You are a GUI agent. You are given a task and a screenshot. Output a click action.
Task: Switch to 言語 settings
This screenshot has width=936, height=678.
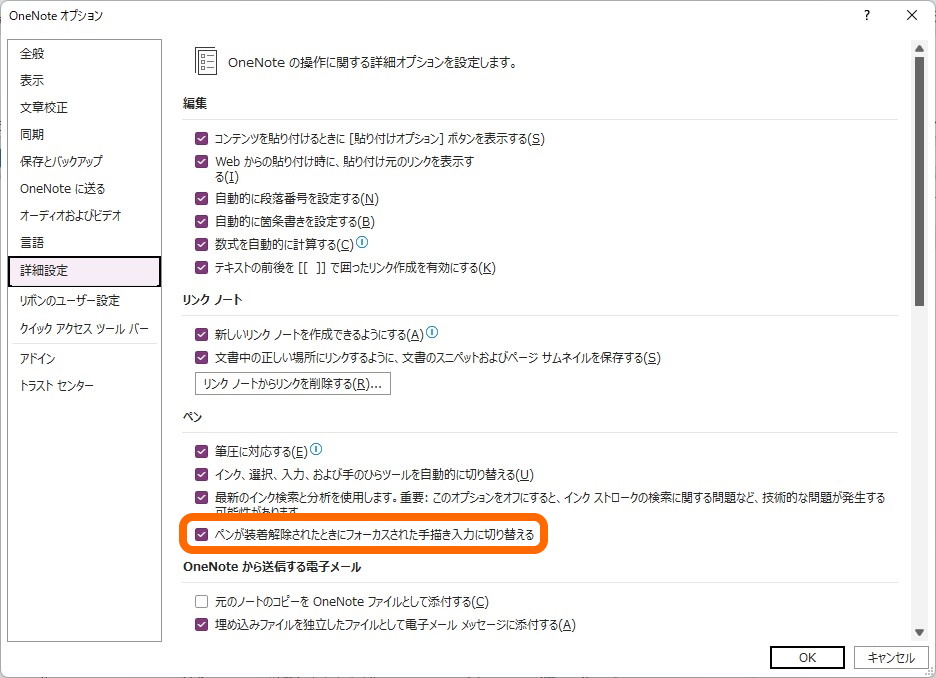tap(31, 242)
